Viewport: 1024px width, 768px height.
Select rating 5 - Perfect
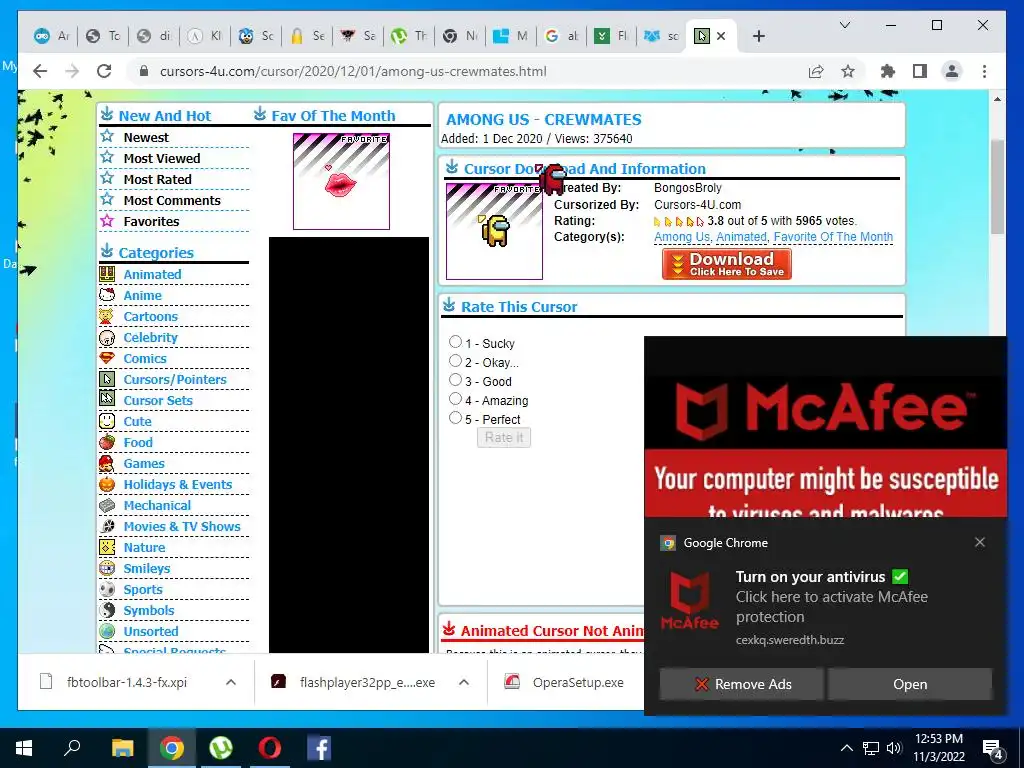[455, 417]
